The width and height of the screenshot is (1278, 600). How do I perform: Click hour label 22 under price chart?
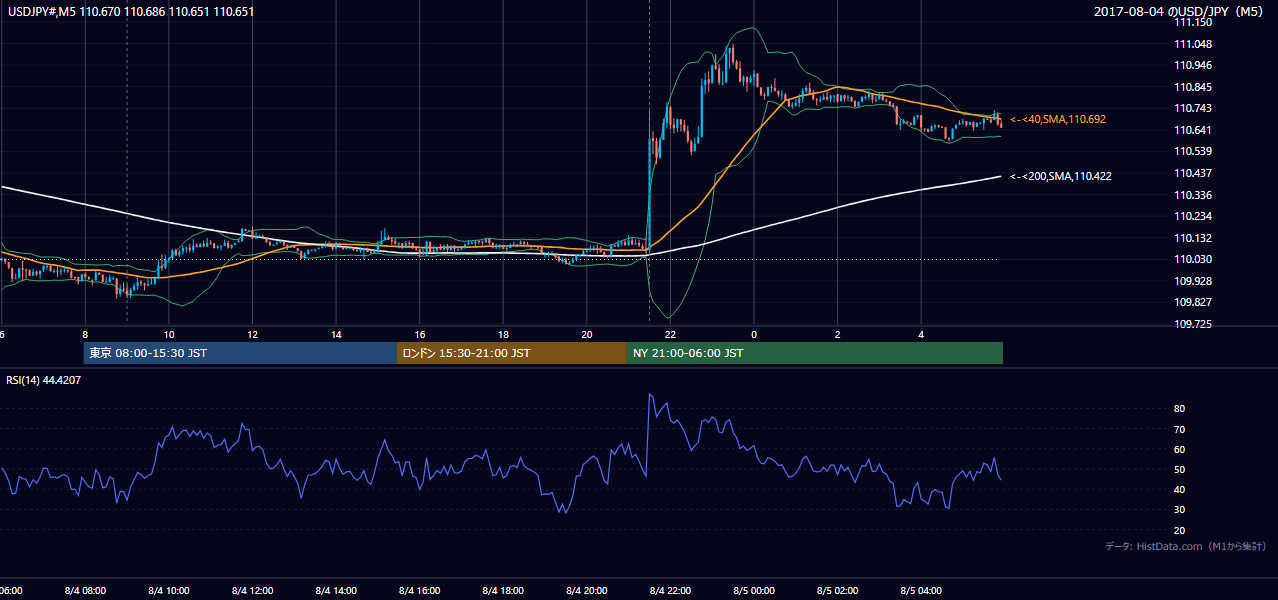pos(670,334)
